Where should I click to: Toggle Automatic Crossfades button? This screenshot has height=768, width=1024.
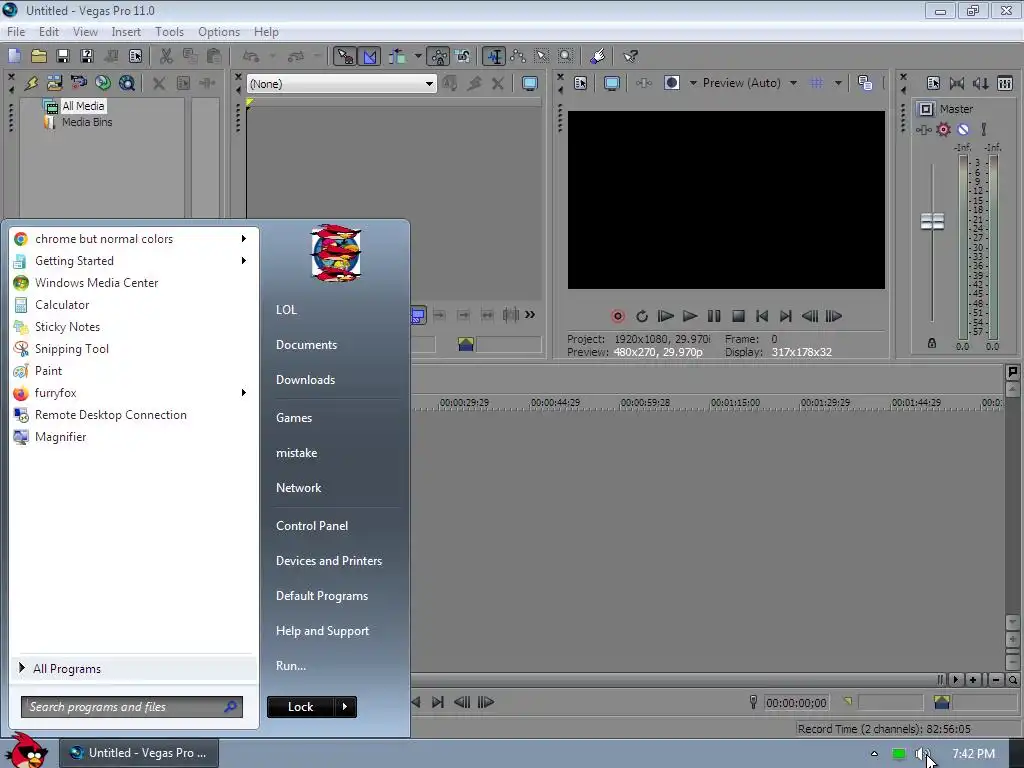tap(370, 57)
